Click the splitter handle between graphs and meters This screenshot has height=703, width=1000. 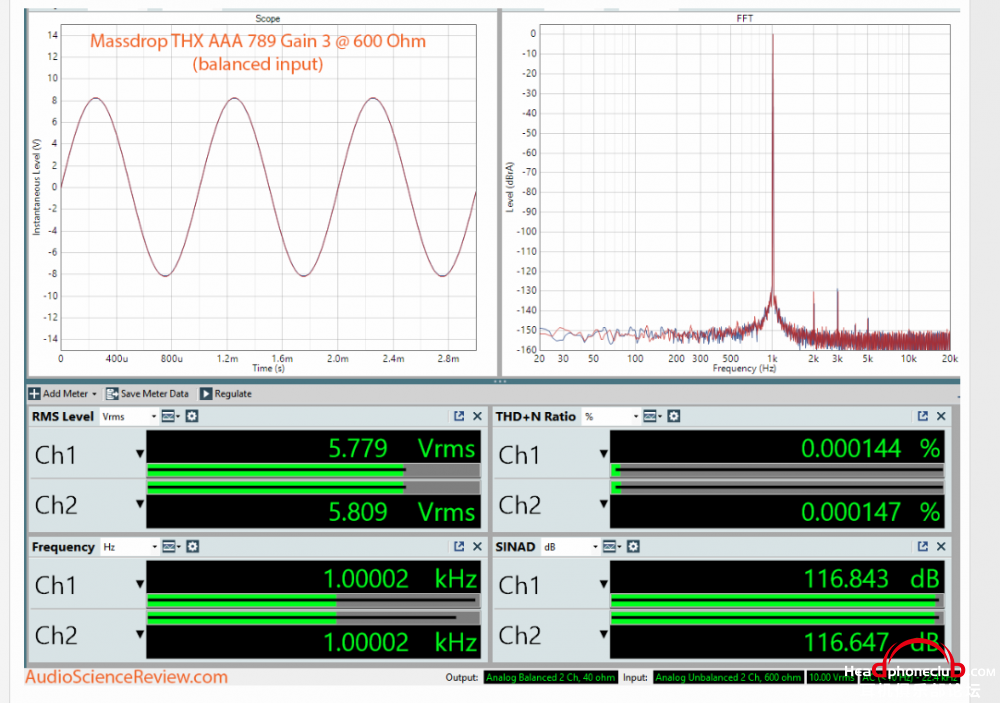point(500,381)
